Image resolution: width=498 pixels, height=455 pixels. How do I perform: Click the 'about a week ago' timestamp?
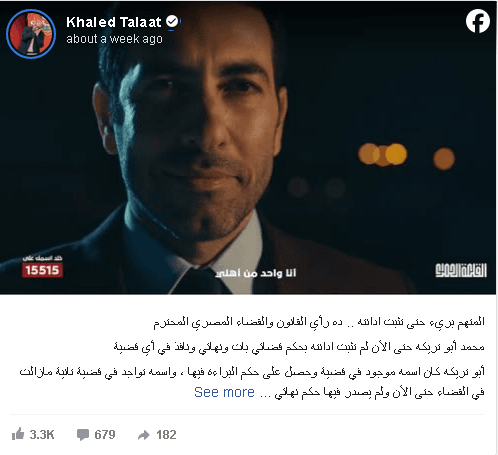tap(114, 39)
